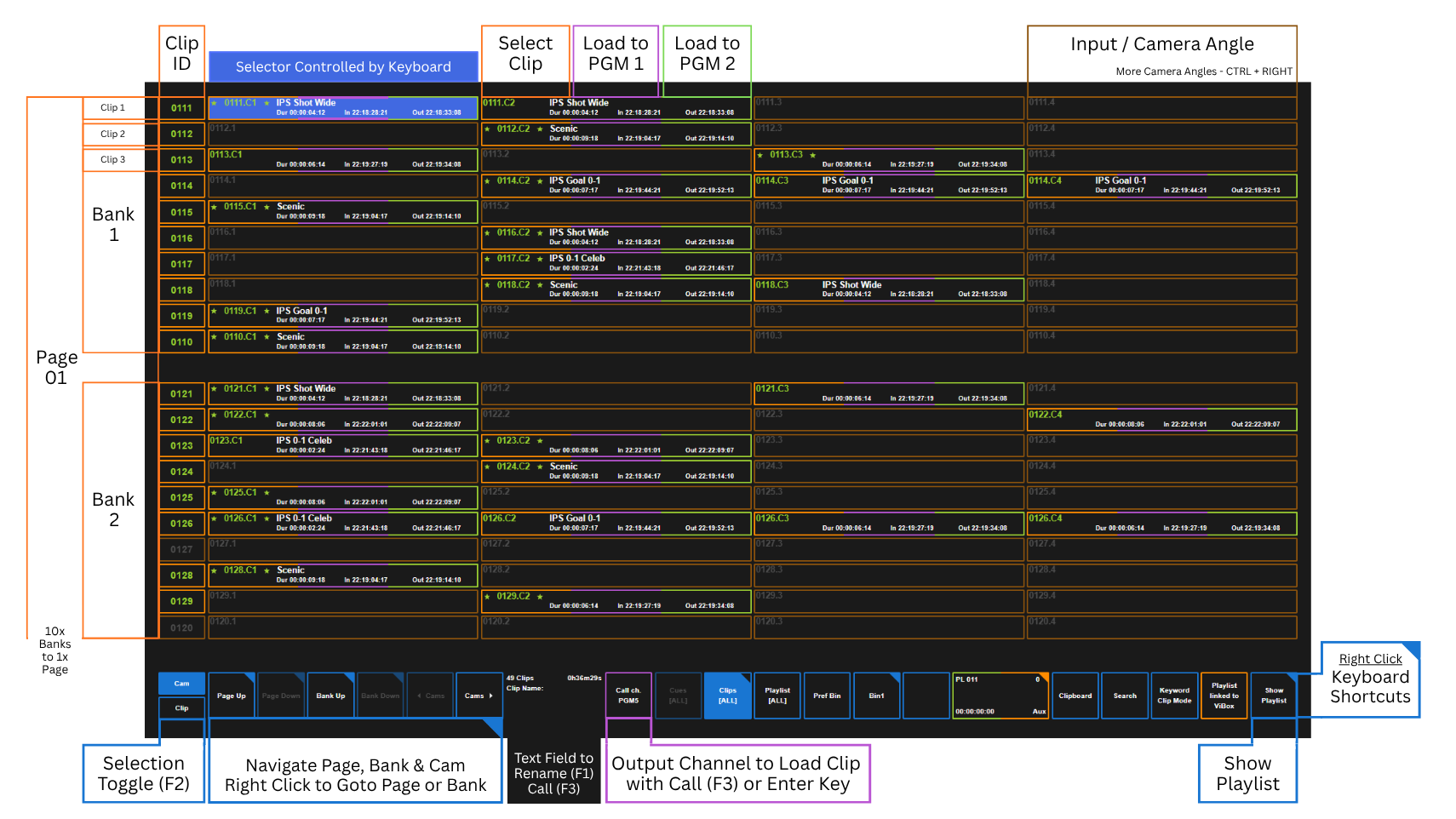Image resolution: width=1456 pixels, height=819 pixels.
Task: Select the PL 011 playlist box
Action: (x=1000, y=696)
